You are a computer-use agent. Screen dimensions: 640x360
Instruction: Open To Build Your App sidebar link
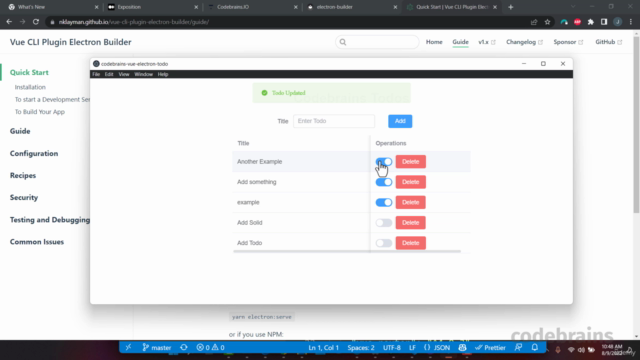(40, 112)
